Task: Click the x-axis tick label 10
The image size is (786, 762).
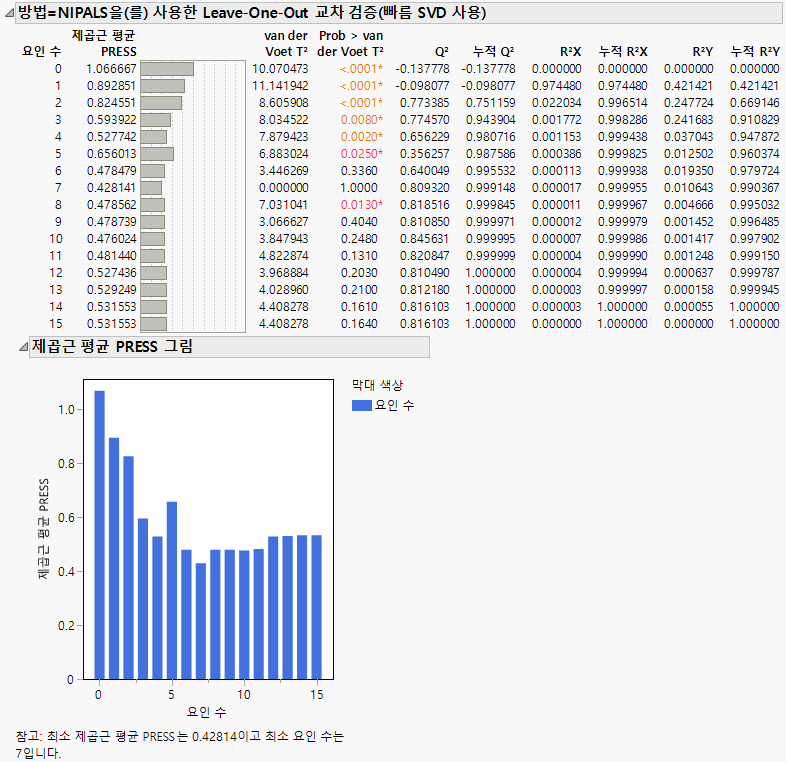Action: [244, 694]
